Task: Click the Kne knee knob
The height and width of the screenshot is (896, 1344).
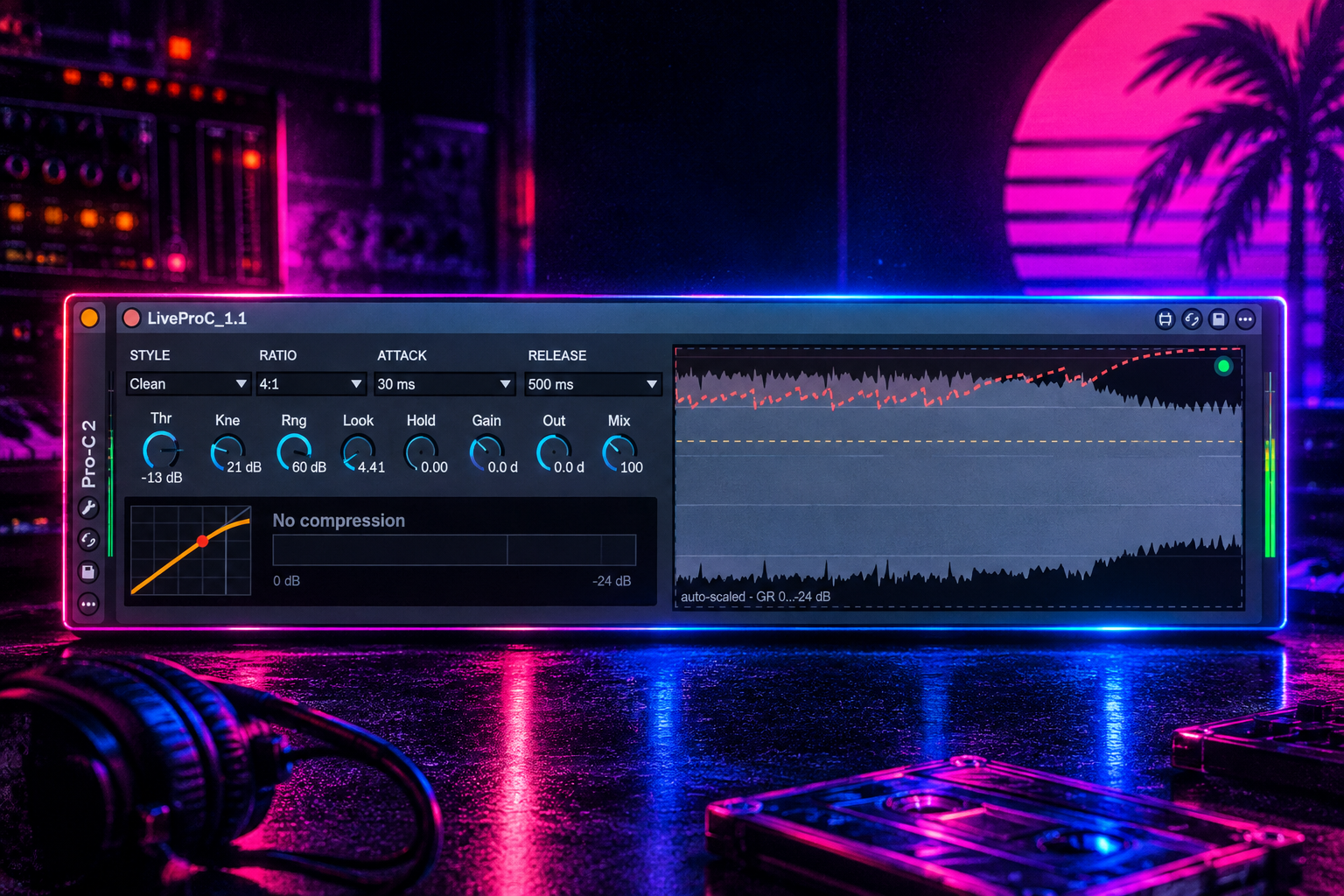Action: pos(226,452)
